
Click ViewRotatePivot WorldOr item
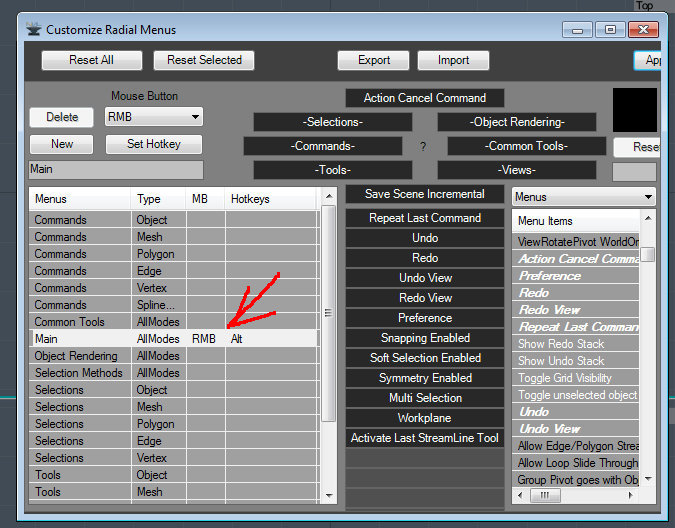576,242
